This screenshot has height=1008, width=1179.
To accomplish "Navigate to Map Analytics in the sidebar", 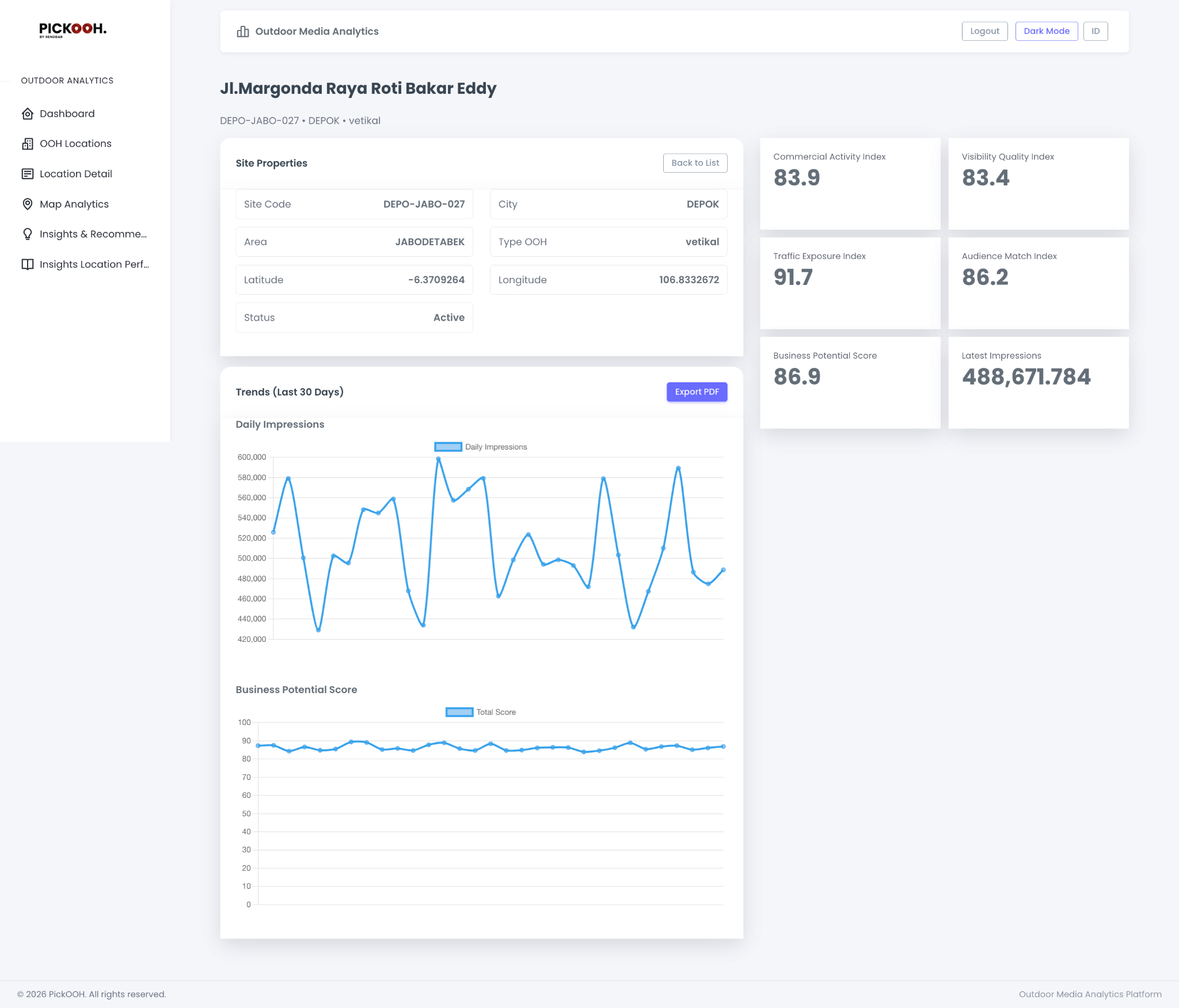I will pyautogui.click(x=74, y=204).
